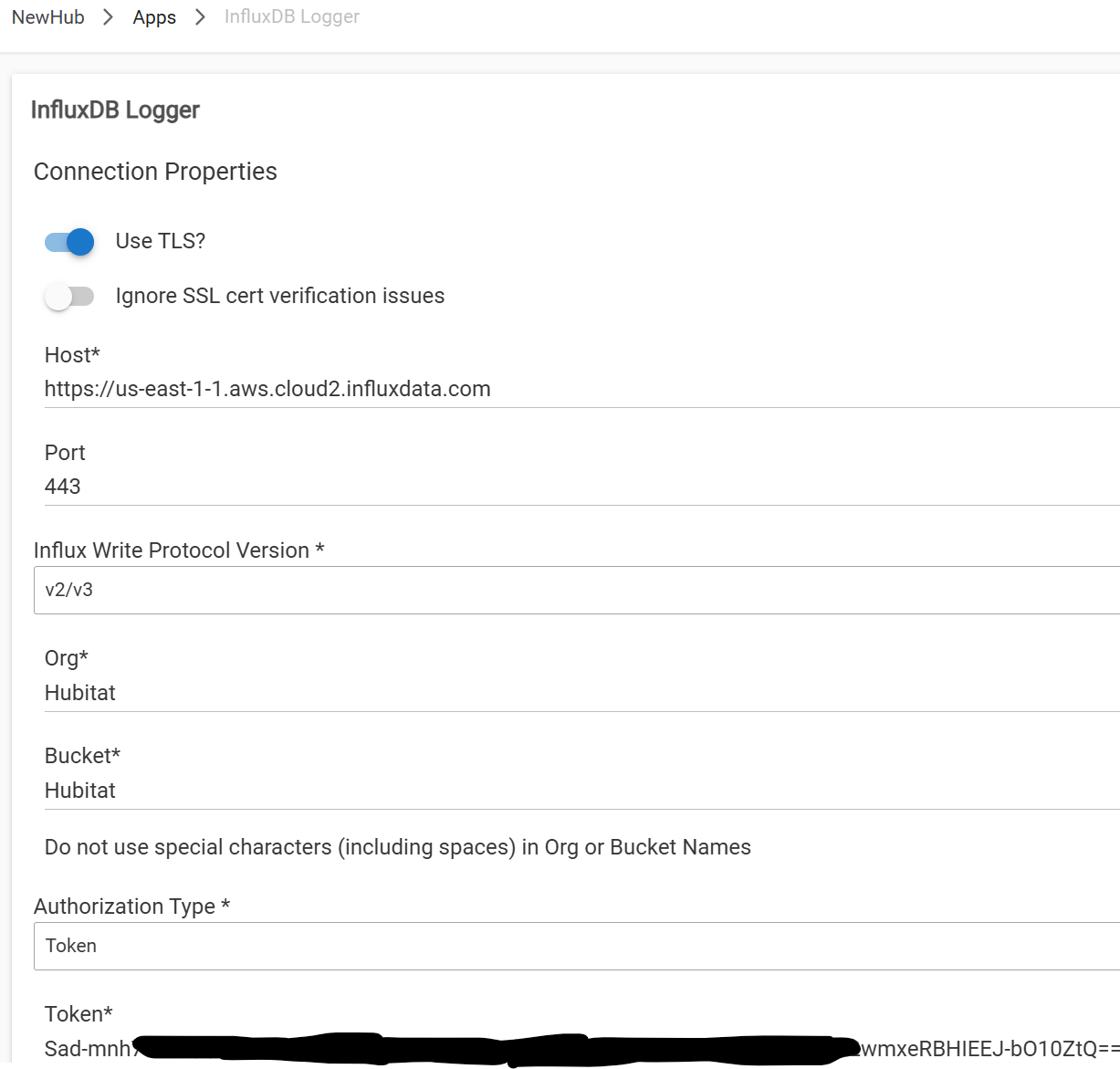Toggle the Use TLS switch
Screen dimensions: 1120x1069
pyautogui.click(x=69, y=242)
